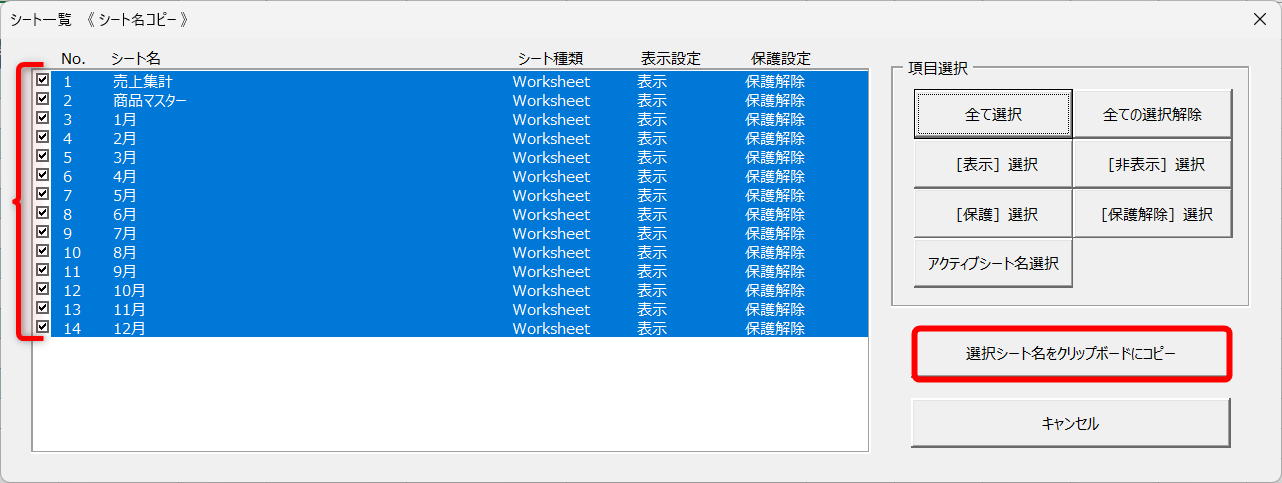Click sheet name 9月 in the list

(125, 271)
